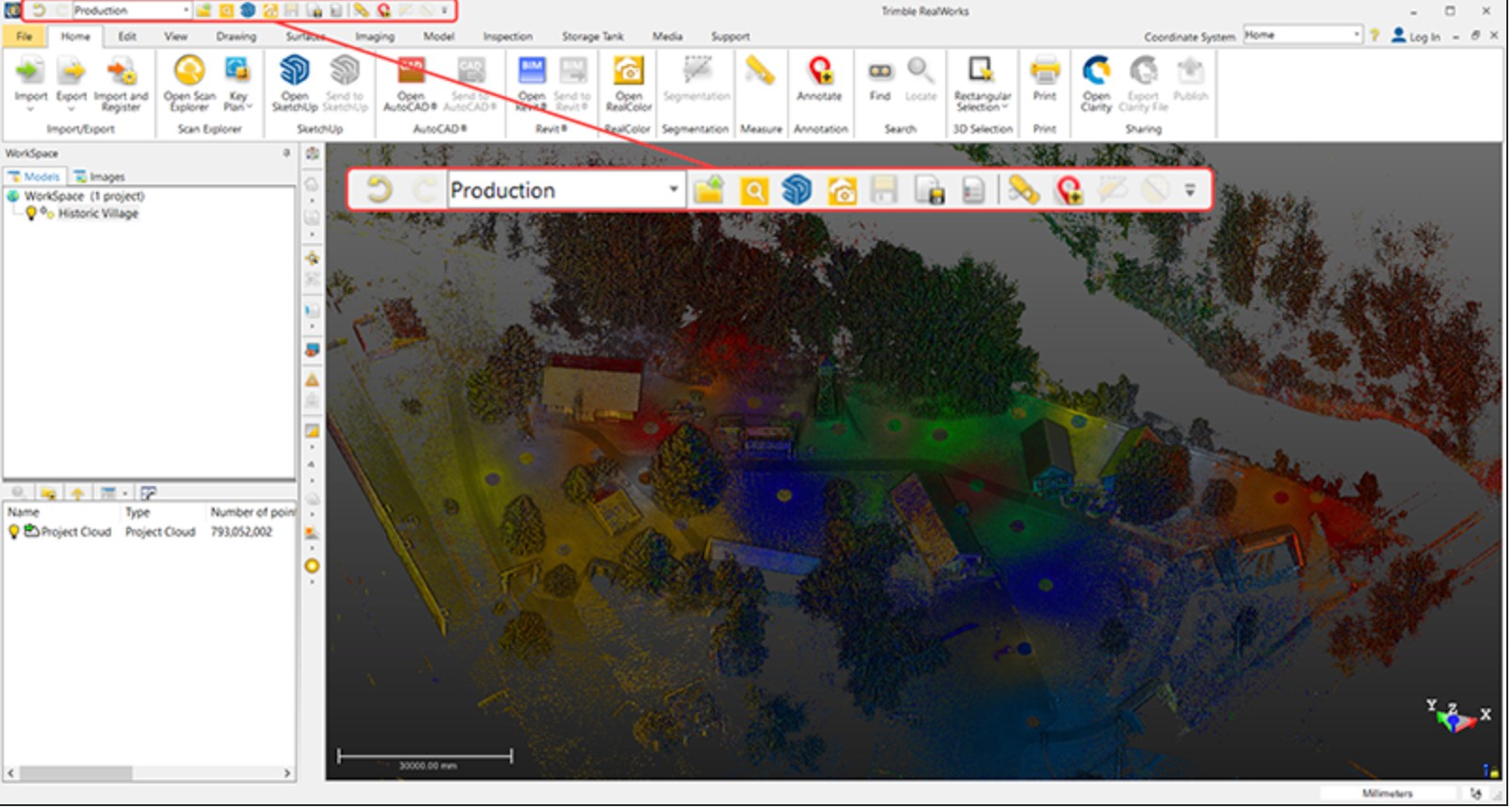Viewport: 1512px width, 808px height.
Task: Switch to the Drawing ribbon tab
Action: (236, 37)
